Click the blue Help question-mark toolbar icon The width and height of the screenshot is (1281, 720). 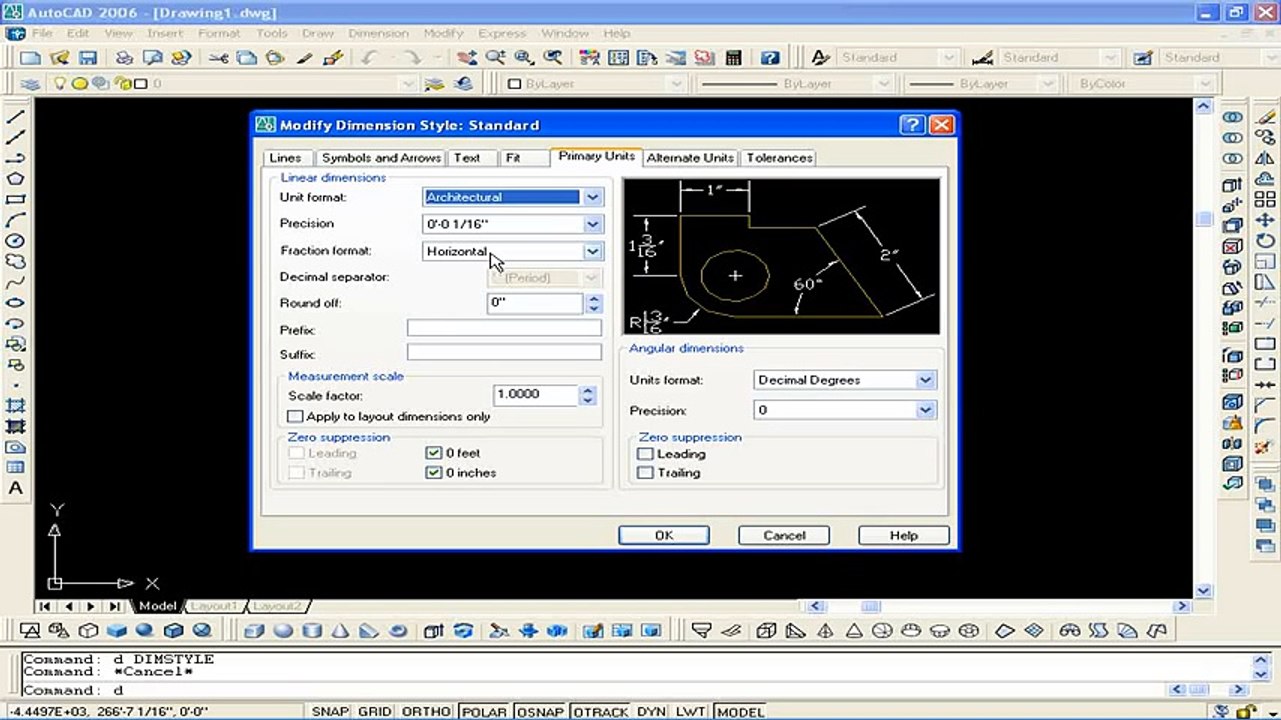click(769, 58)
